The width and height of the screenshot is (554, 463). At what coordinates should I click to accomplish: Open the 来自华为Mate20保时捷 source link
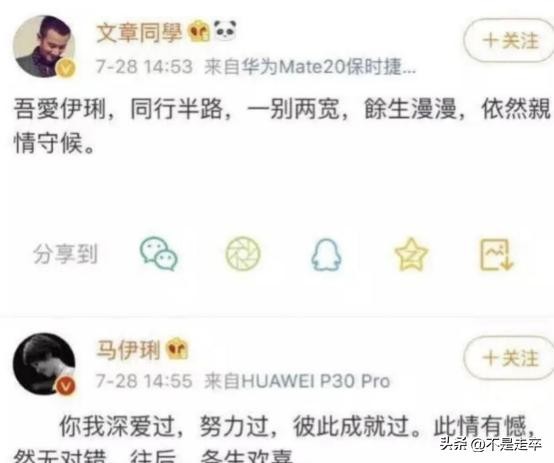pos(310,66)
